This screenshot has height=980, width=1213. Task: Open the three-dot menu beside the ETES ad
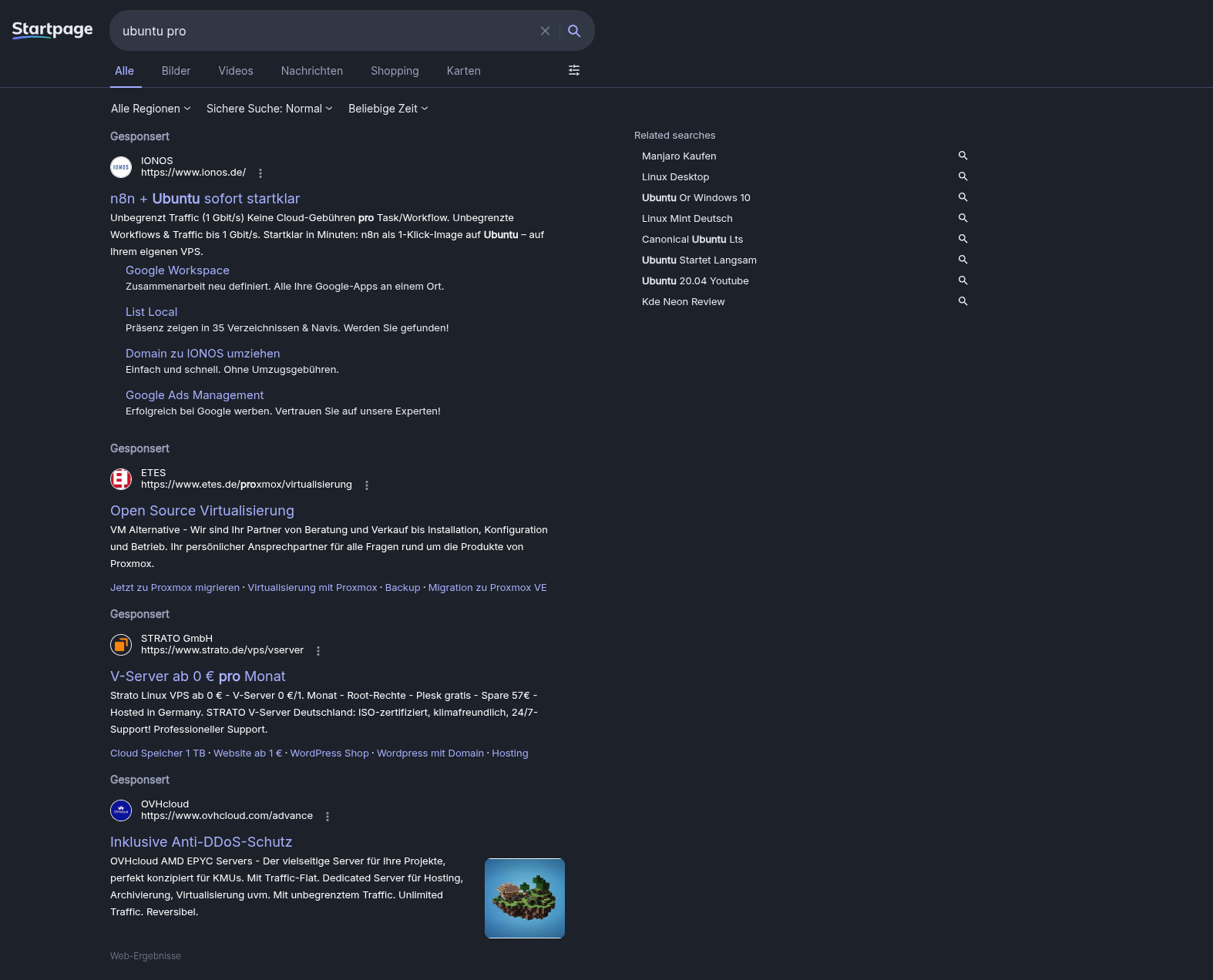point(367,485)
